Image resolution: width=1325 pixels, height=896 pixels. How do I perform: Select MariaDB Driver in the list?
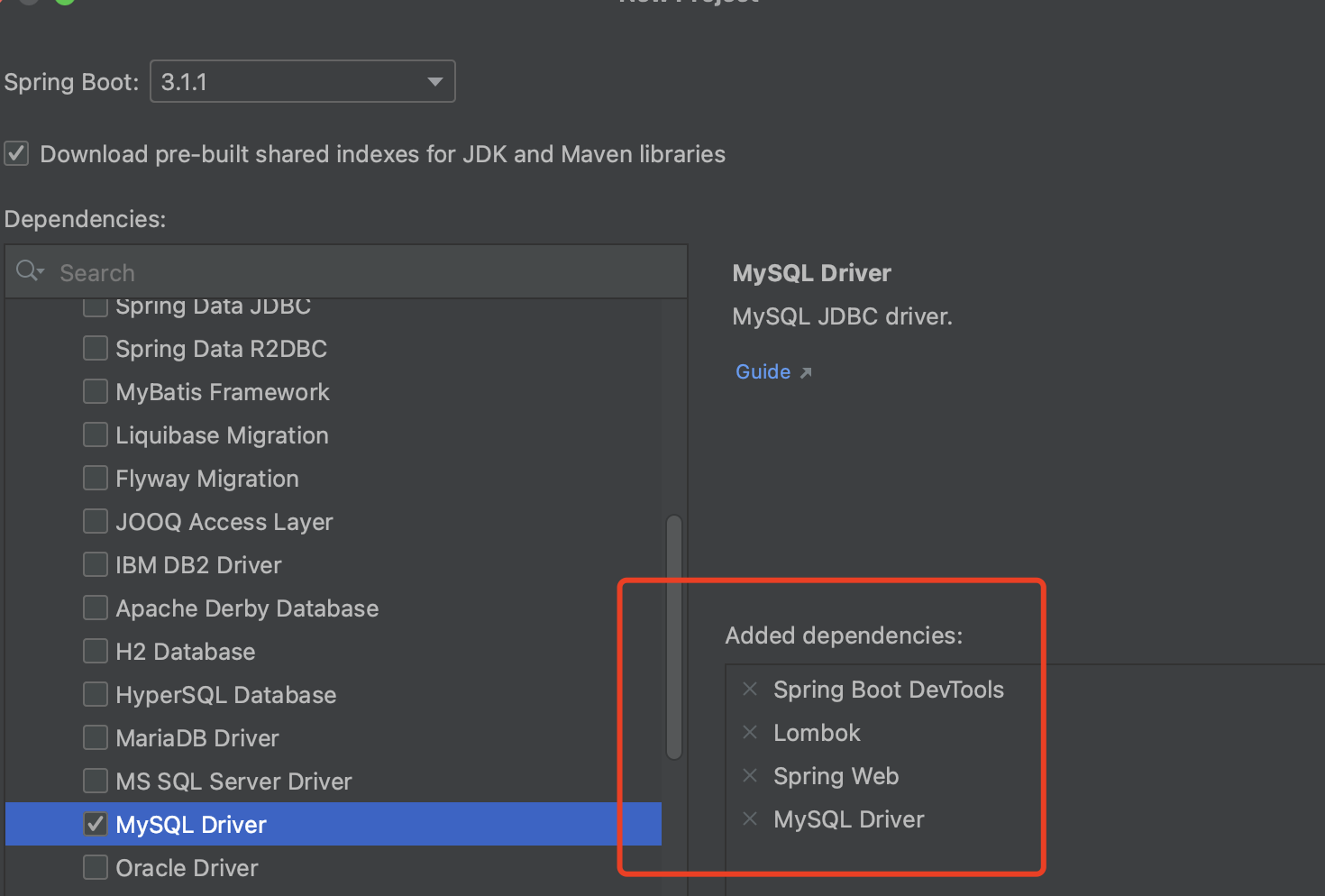197,738
